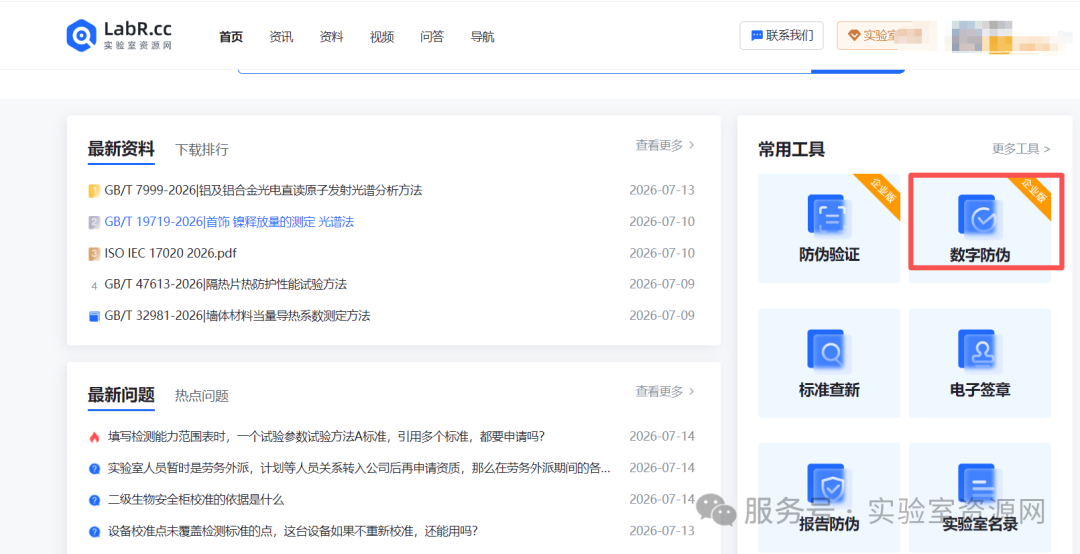Expand 查看更多 in 最新问题 section

tap(665, 391)
